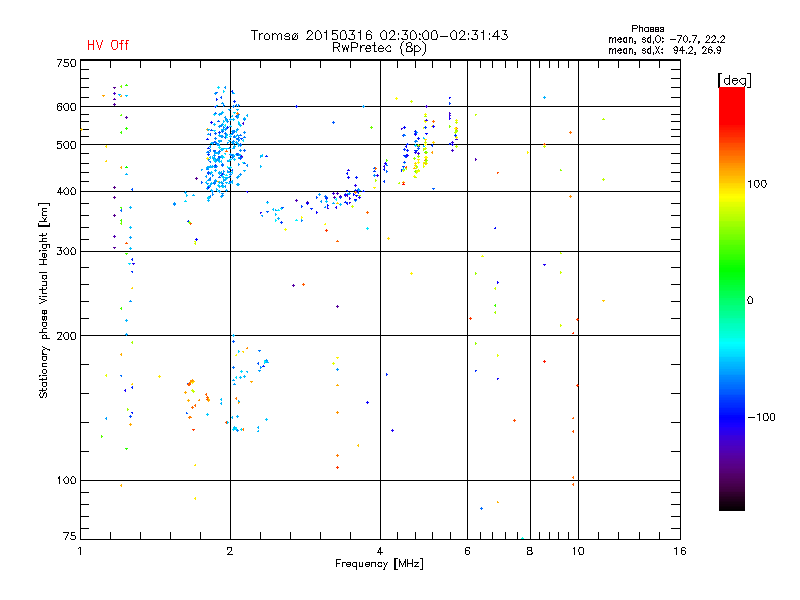Click the y-axis label '500'
This screenshot has width=800, height=600.
point(66,145)
